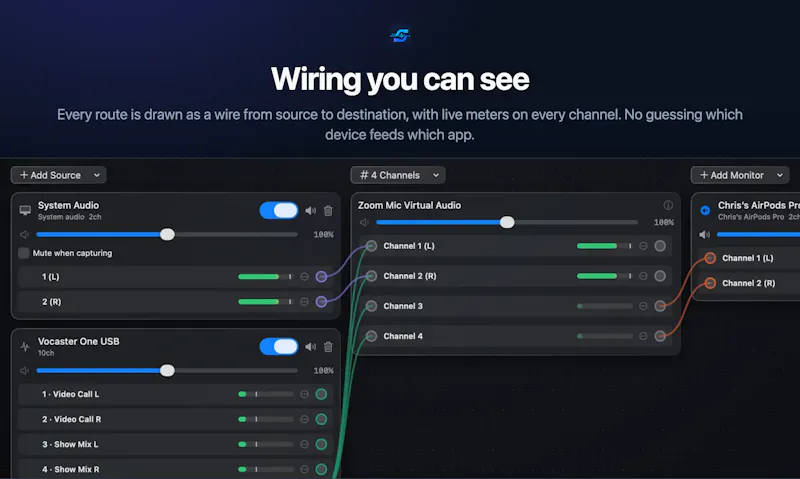Click minus icon on 4 - Show Mix R
The width and height of the screenshot is (800, 479).
tap(304, 469)
